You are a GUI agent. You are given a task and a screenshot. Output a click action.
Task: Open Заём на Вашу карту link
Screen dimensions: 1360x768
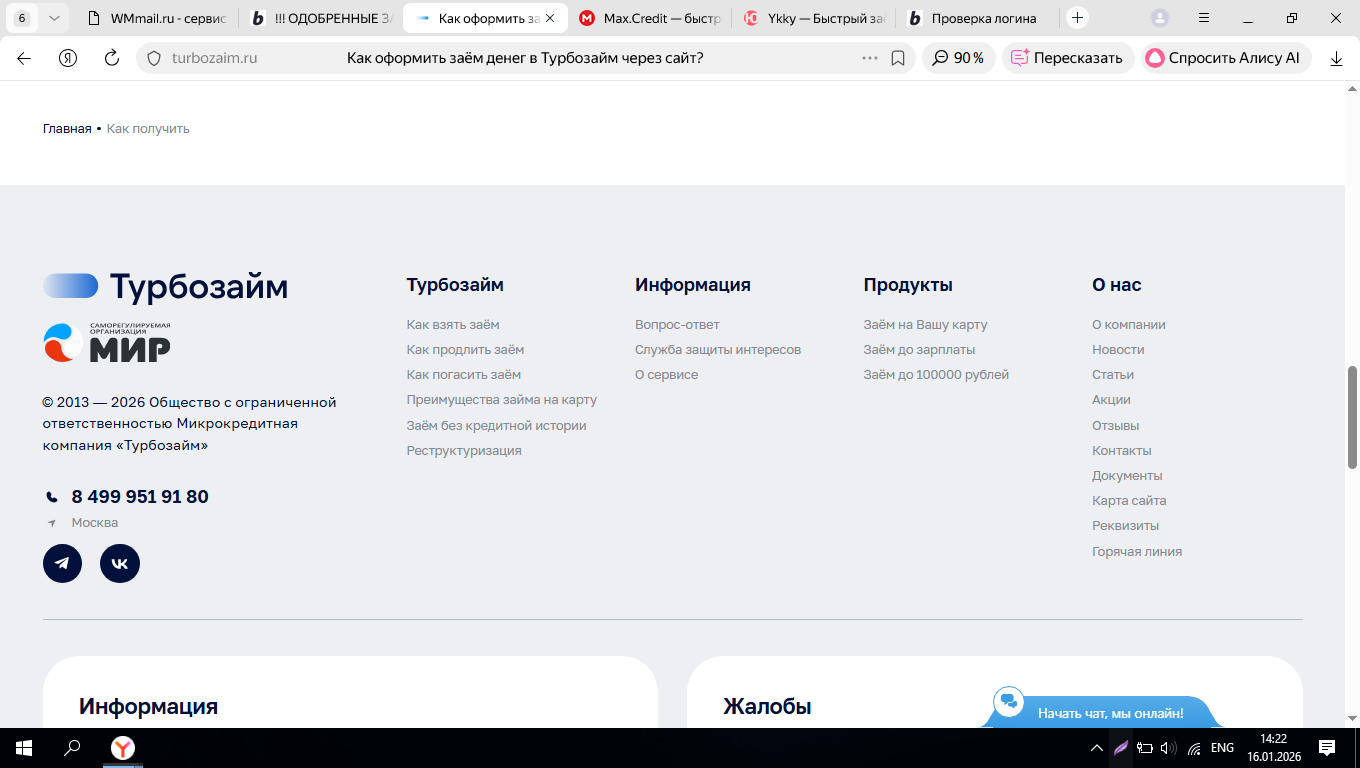925,324
